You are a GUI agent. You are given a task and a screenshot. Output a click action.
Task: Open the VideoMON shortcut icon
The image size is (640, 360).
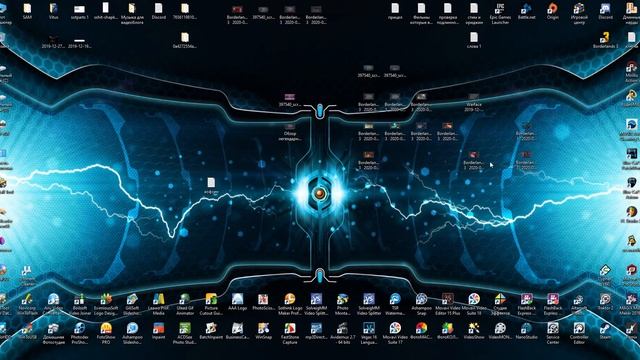pos(500,331)
